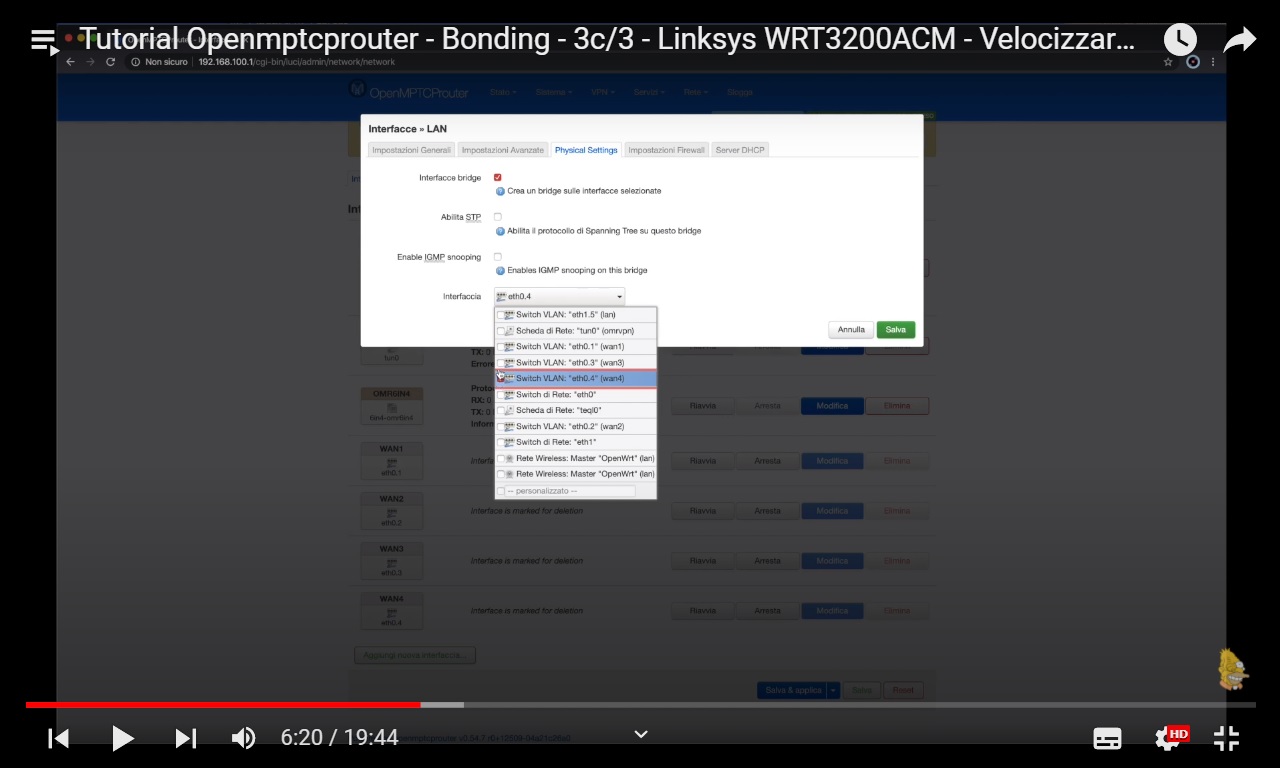Open YouTube subtitles/captions icon

[x=1107, y=738]
